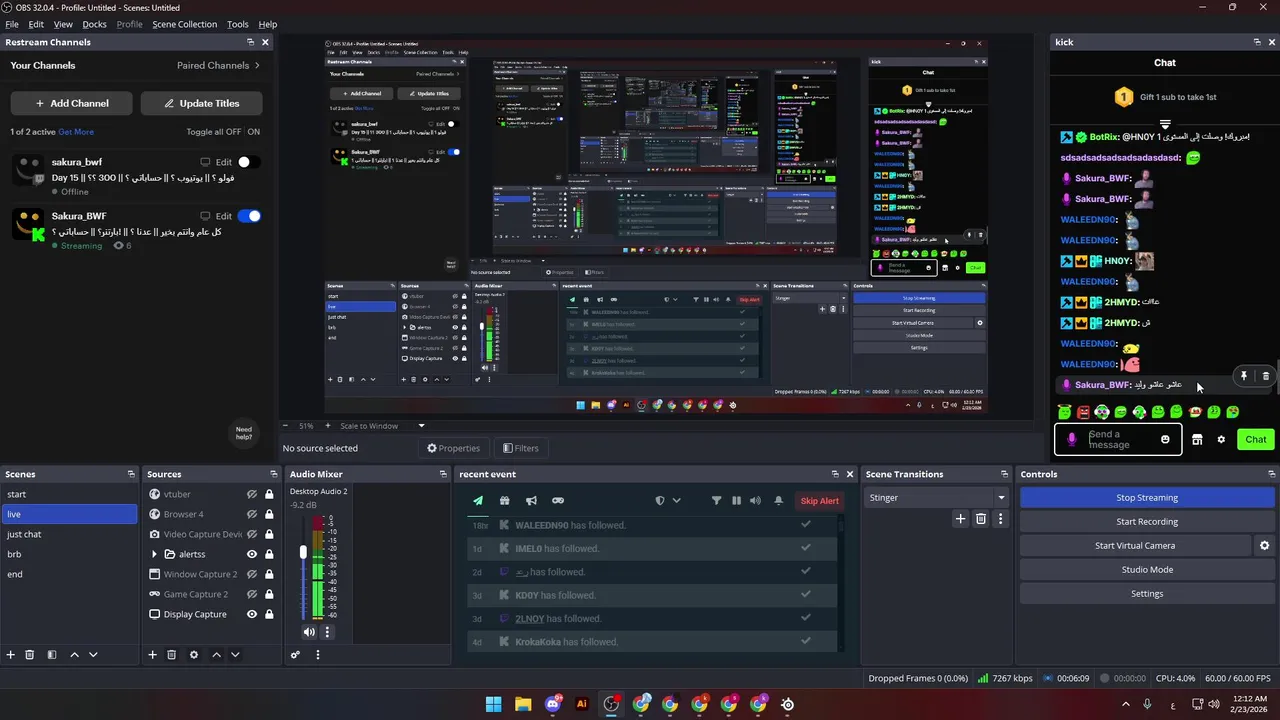This screenshot has width=1280, height=720.
Task: Add a new source with plus icon
Action: click(x=152, y=655)
